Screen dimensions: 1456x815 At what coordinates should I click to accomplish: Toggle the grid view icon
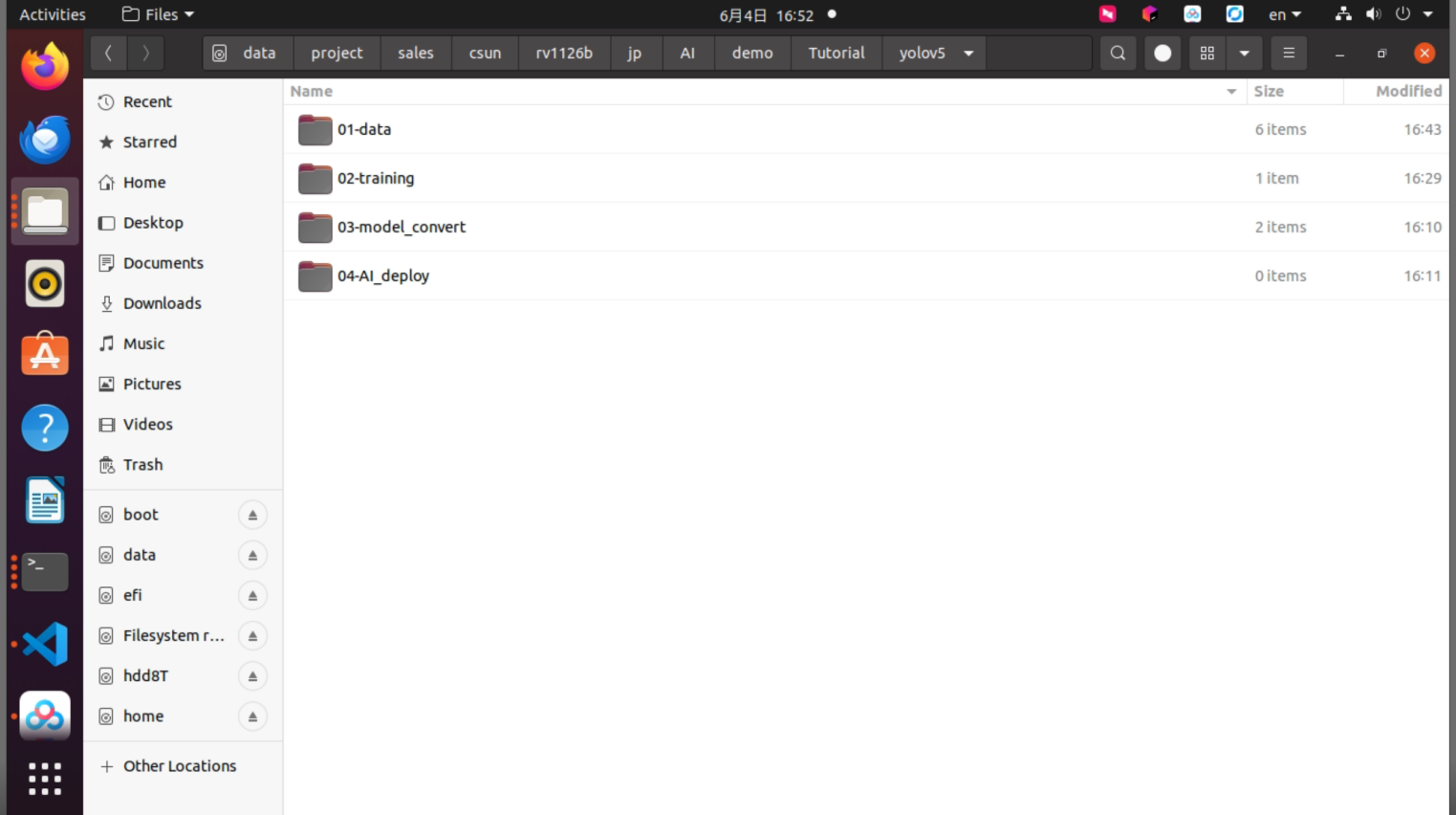(1207, 54)
